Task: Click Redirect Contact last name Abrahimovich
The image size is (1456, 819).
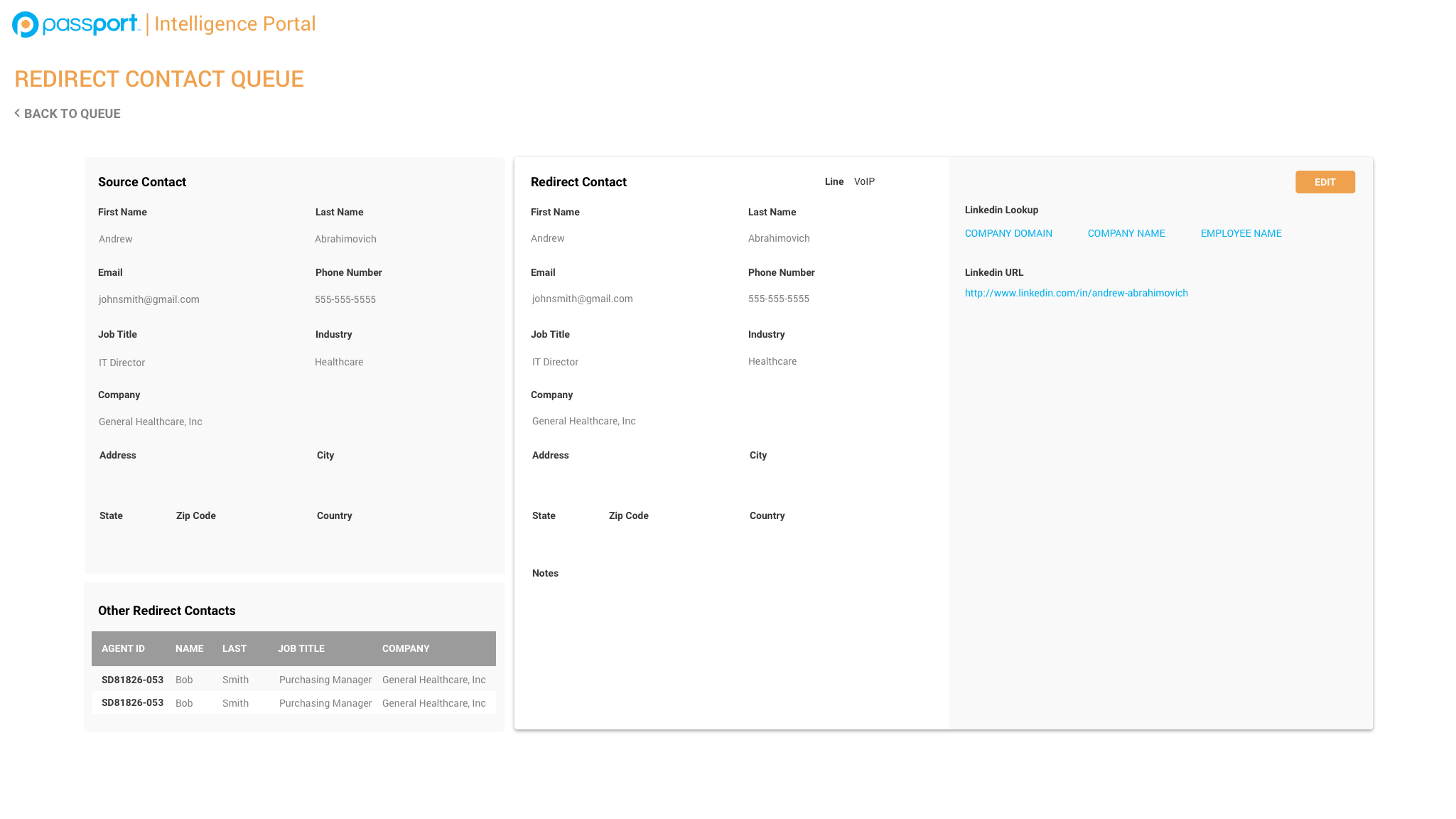Action: point(779,238)
